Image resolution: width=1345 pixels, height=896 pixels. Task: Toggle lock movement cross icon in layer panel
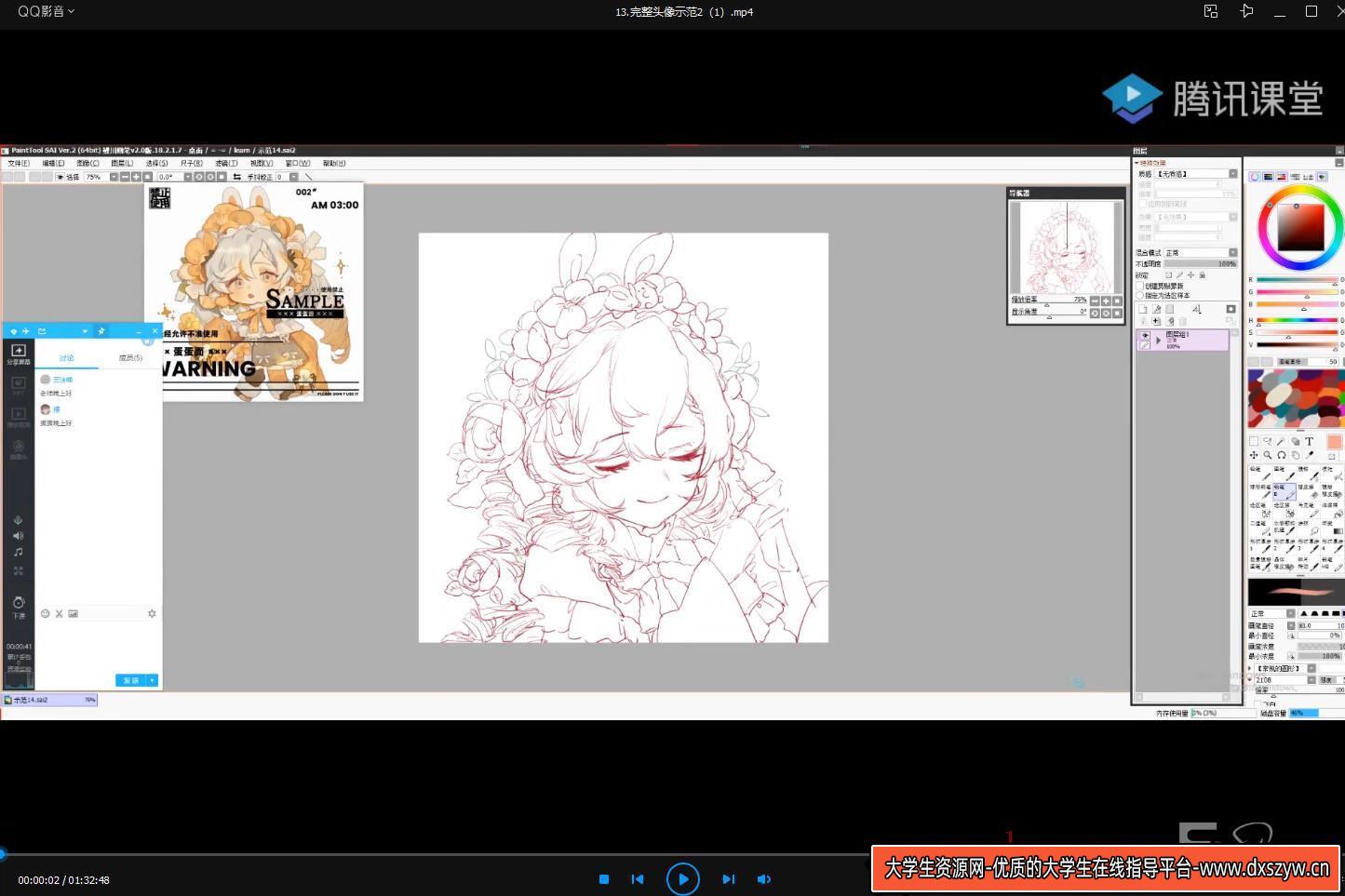click(x=1190, y=274)
